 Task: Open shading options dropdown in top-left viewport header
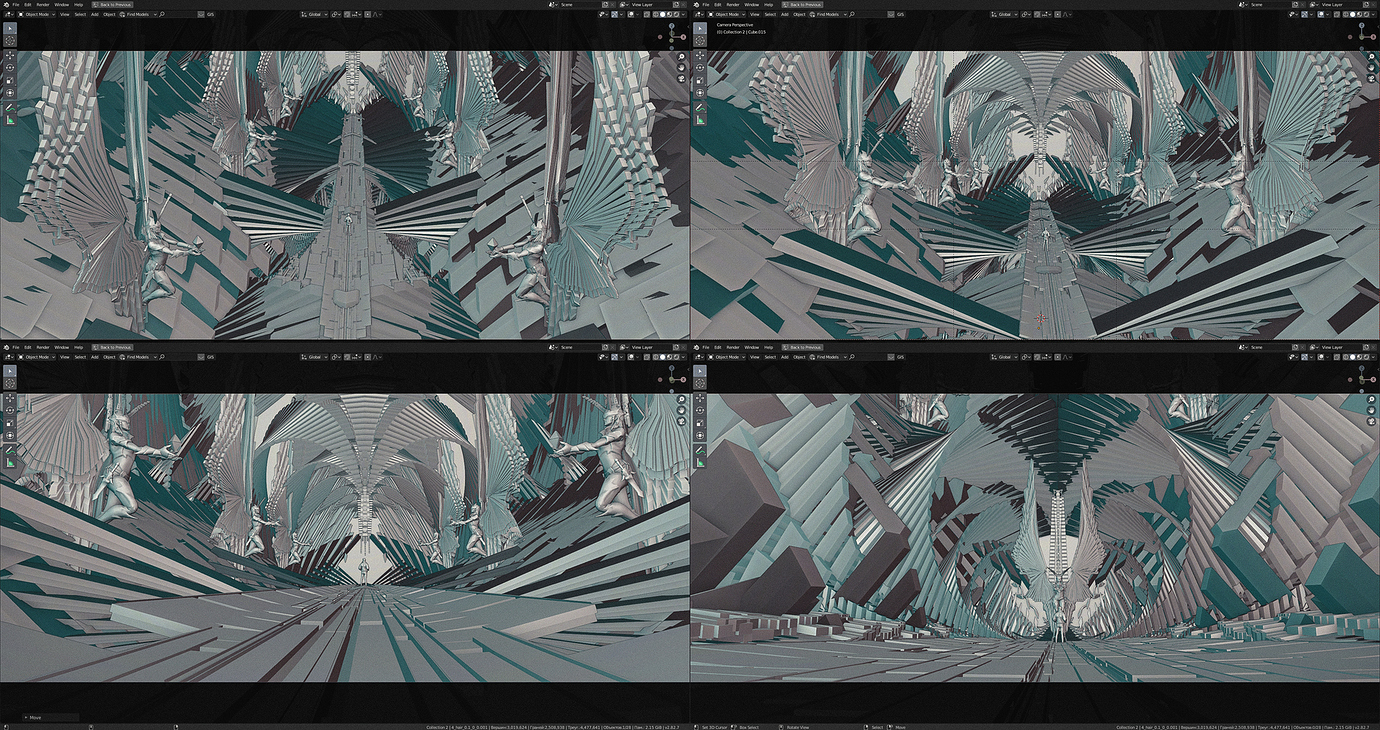pyautogui.click(x=683, y=14)
